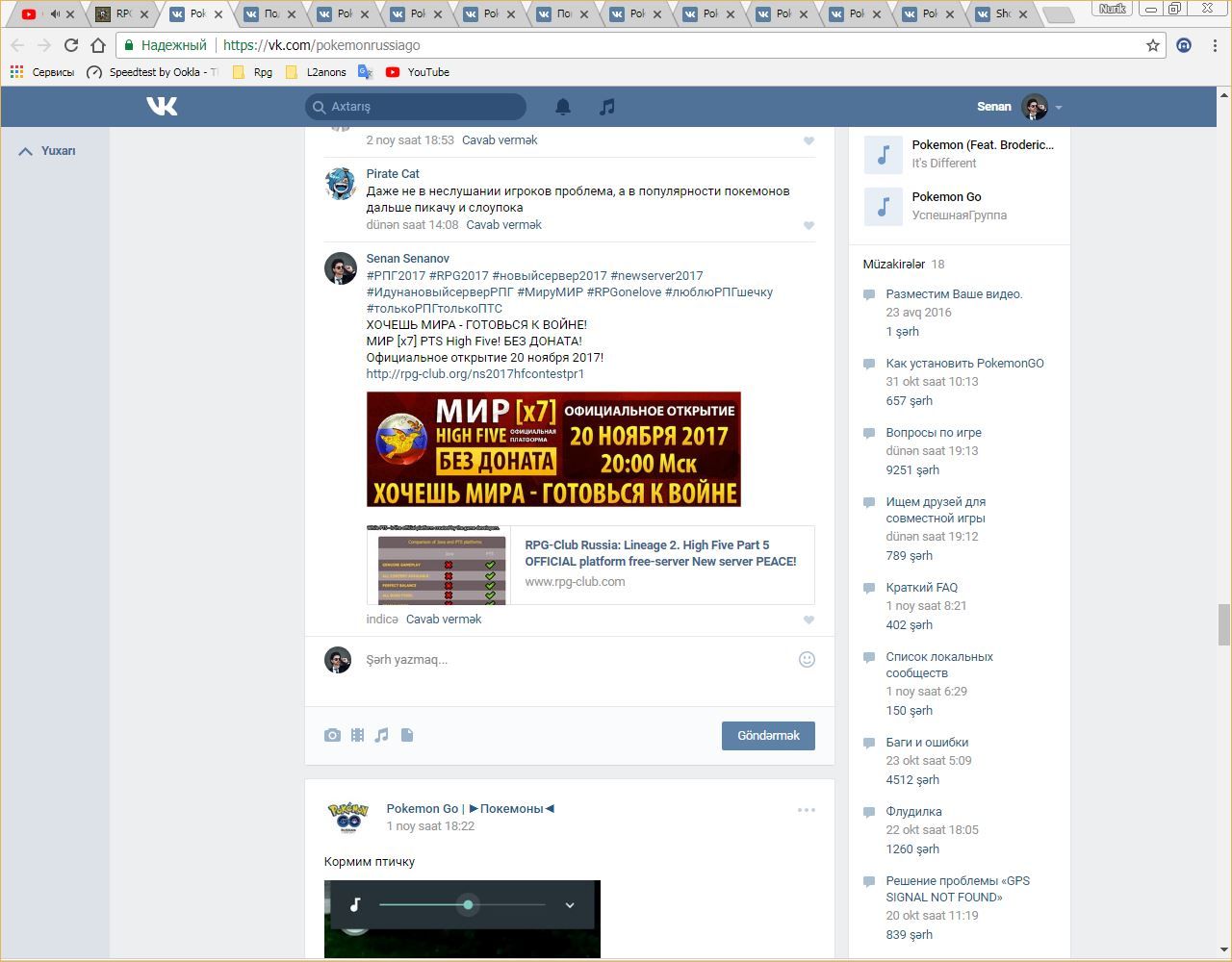Open the 'Как установить PokemonGO' discussion

click(x=964, y=364)
